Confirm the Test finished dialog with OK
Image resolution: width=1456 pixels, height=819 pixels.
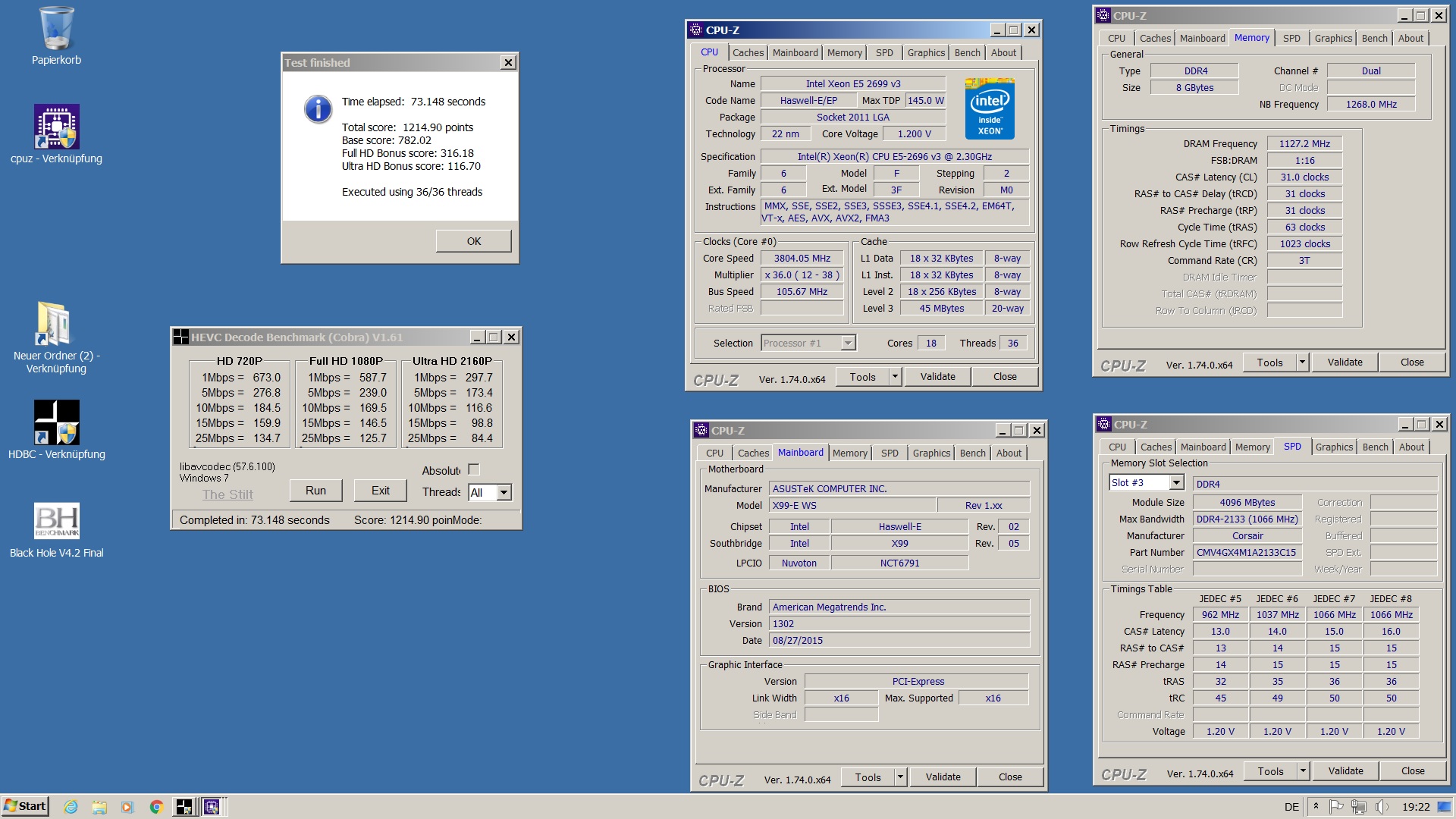474,241
